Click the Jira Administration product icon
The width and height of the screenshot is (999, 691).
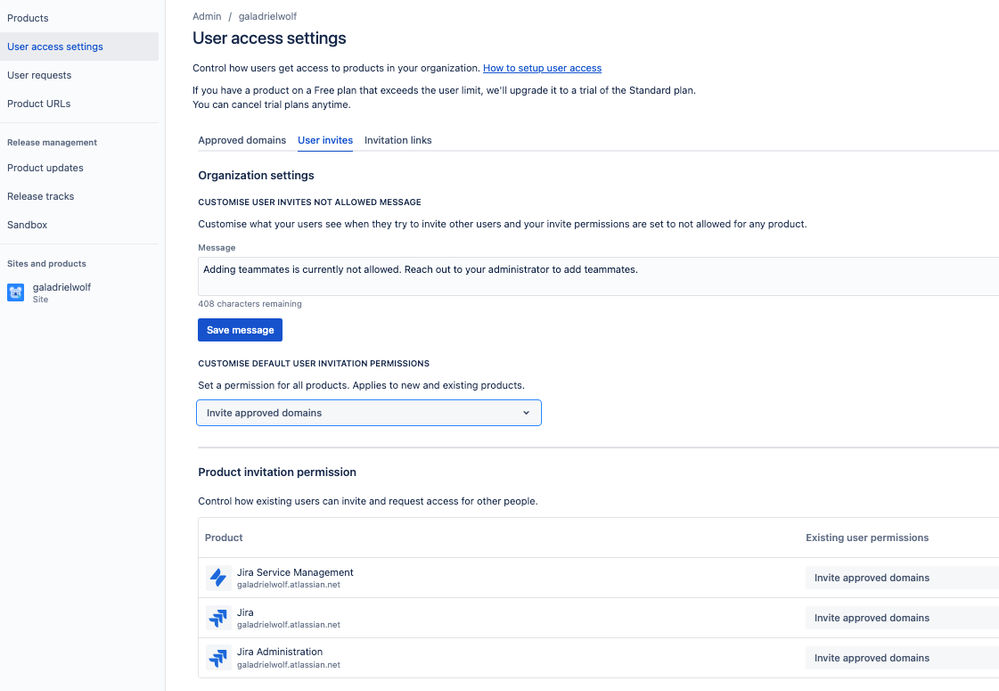click(218, 658)
